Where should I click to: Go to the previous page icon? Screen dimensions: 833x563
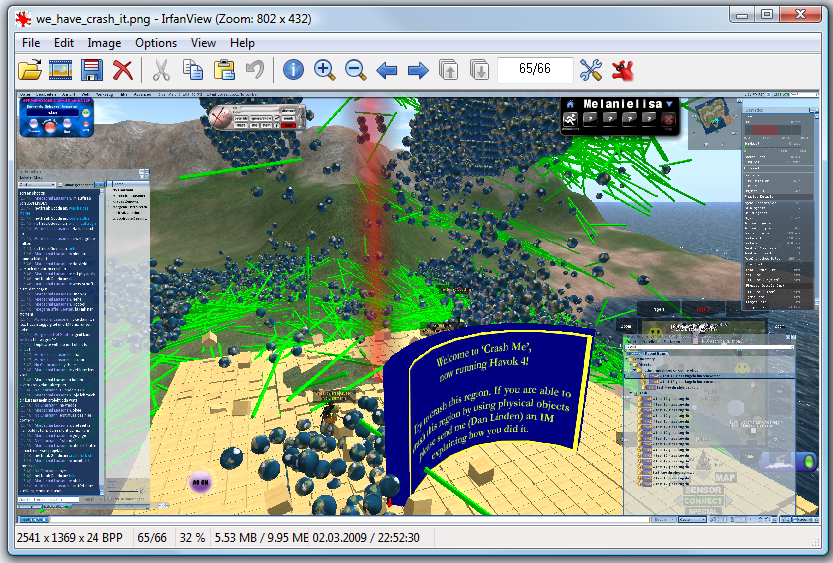tap(449, 70)
